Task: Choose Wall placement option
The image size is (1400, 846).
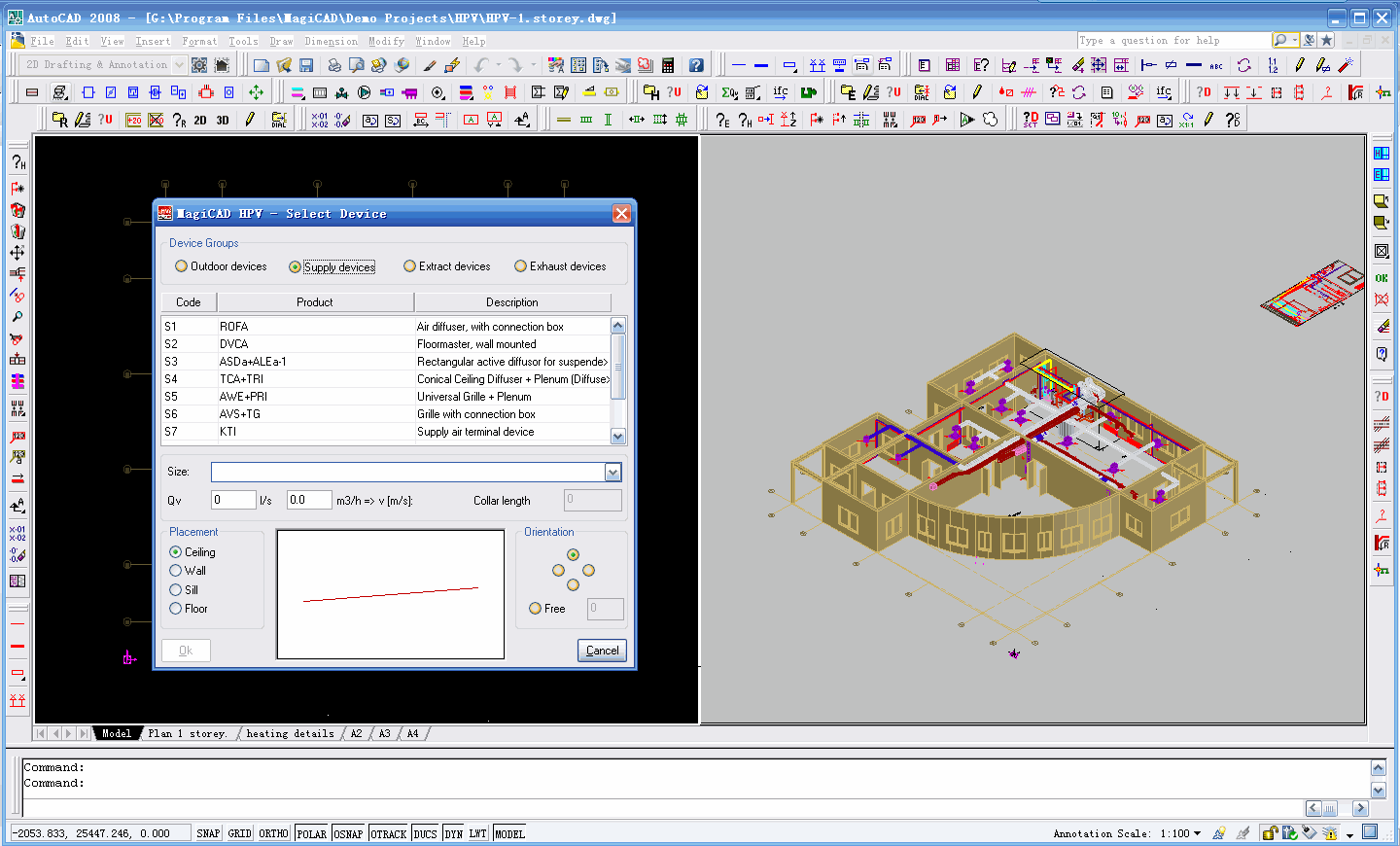Action: pos(176,571)
